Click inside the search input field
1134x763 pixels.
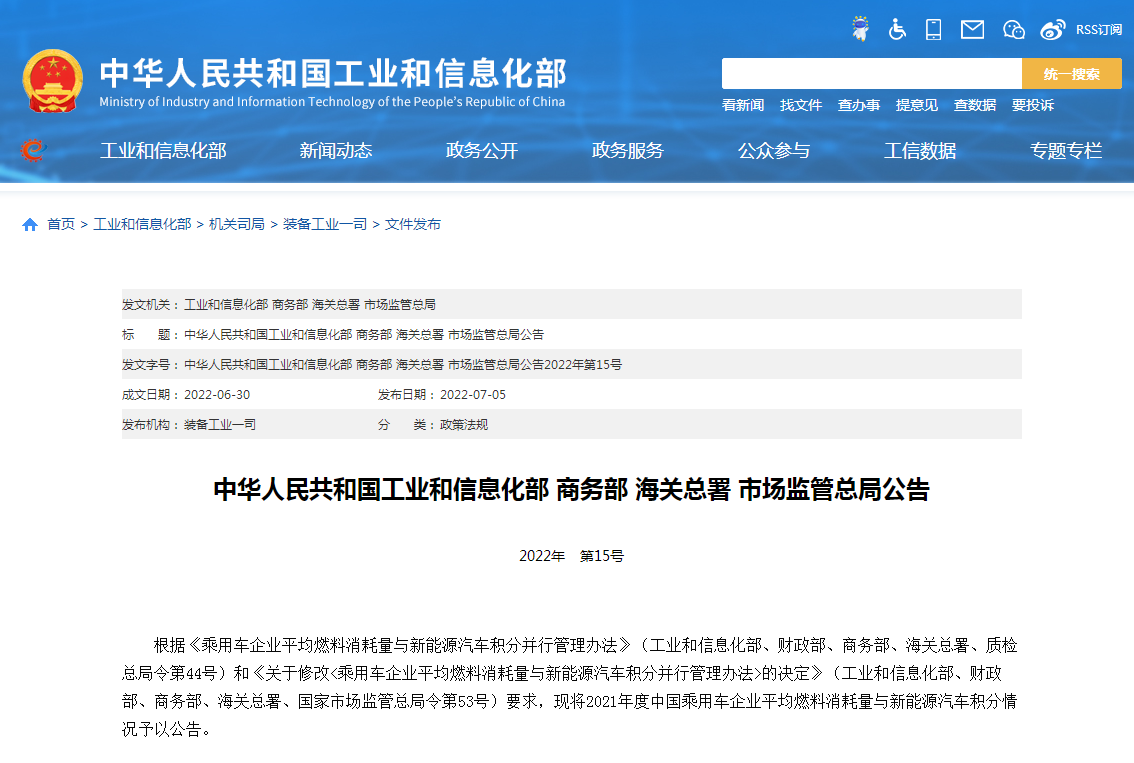870,73
